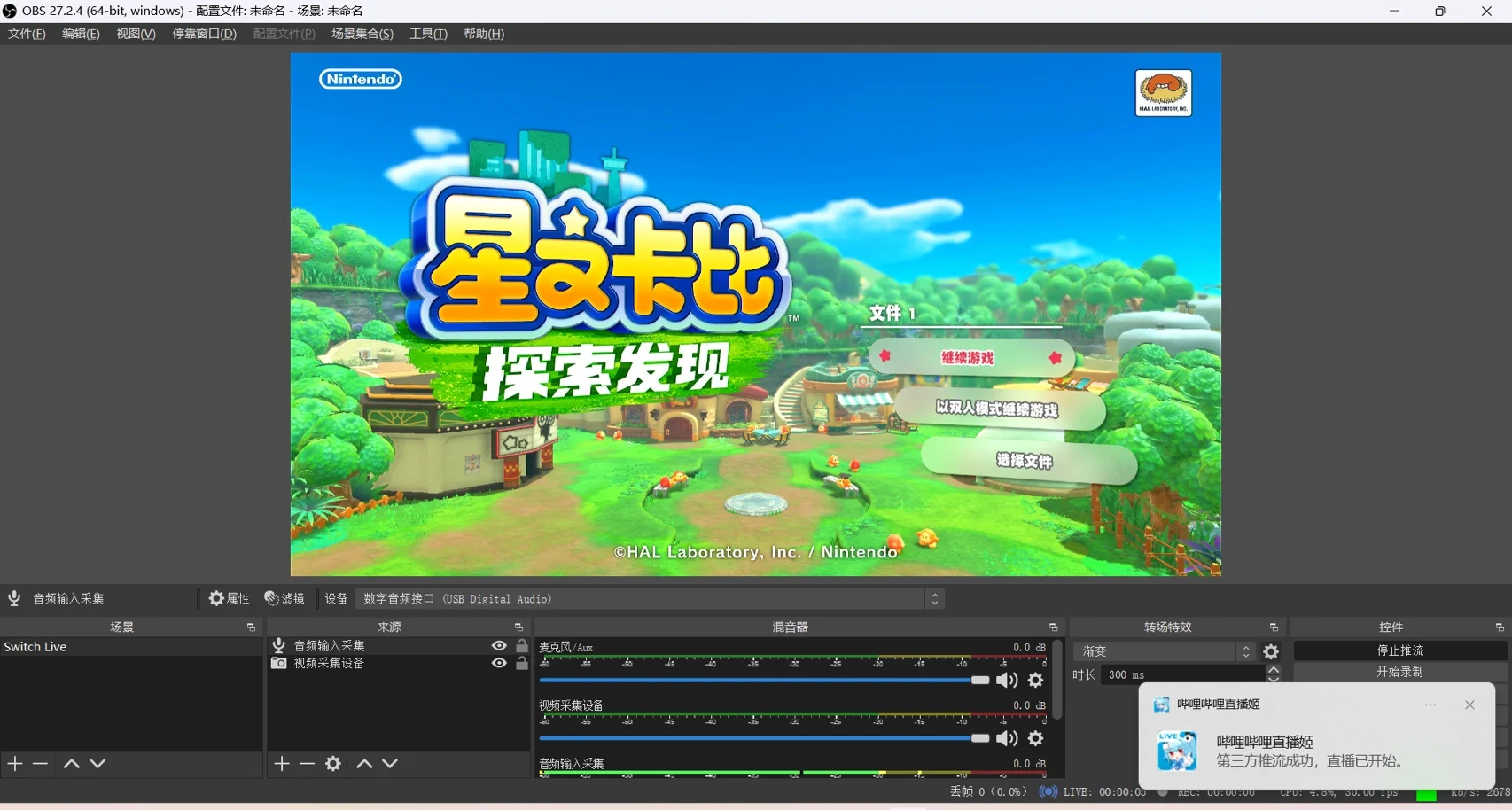Open transition settings gear next to 渐变
The image size is (1512, 810).
[x=1271, y=651]
